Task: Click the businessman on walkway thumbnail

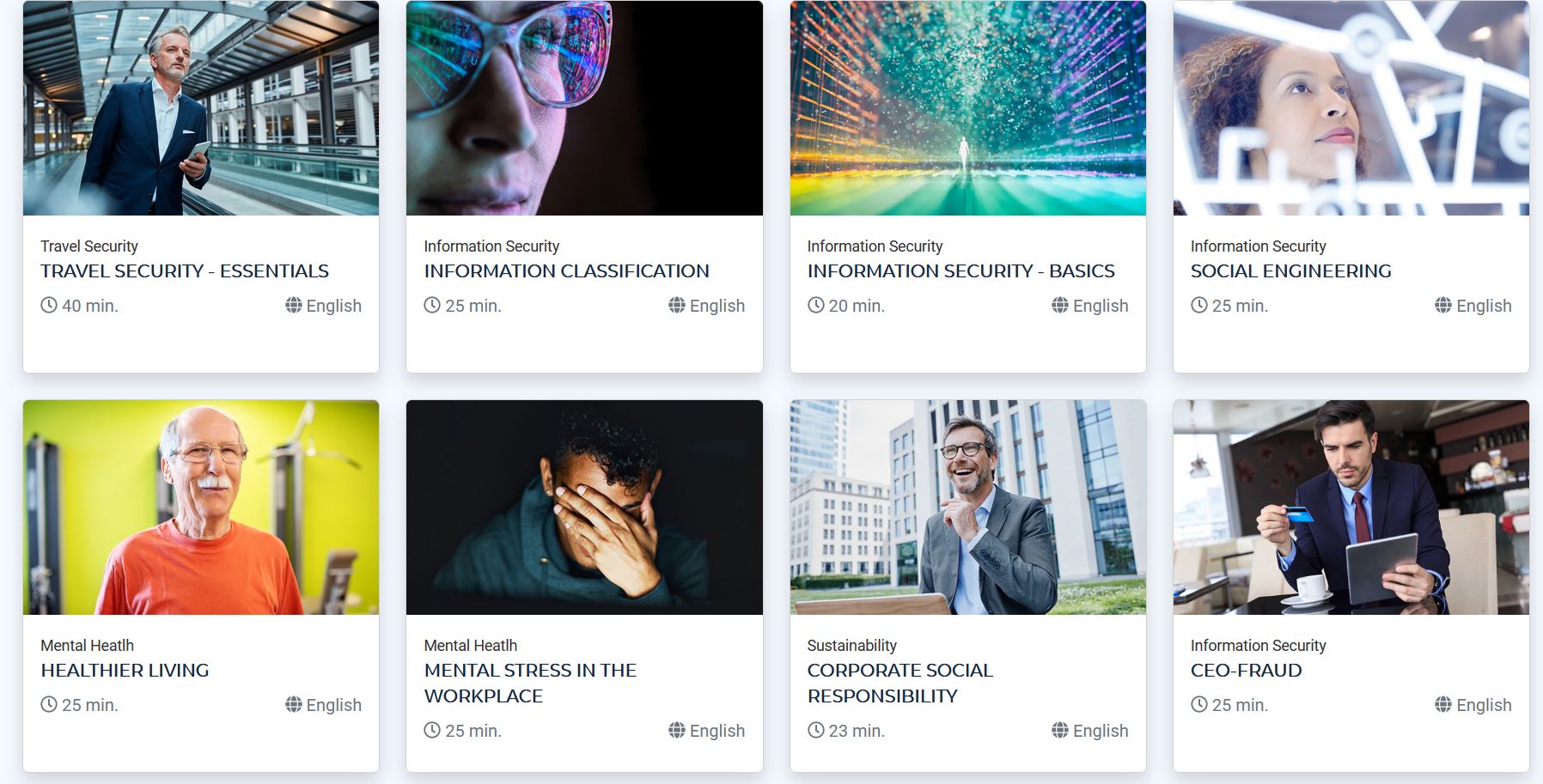Action: pos(201,108)
